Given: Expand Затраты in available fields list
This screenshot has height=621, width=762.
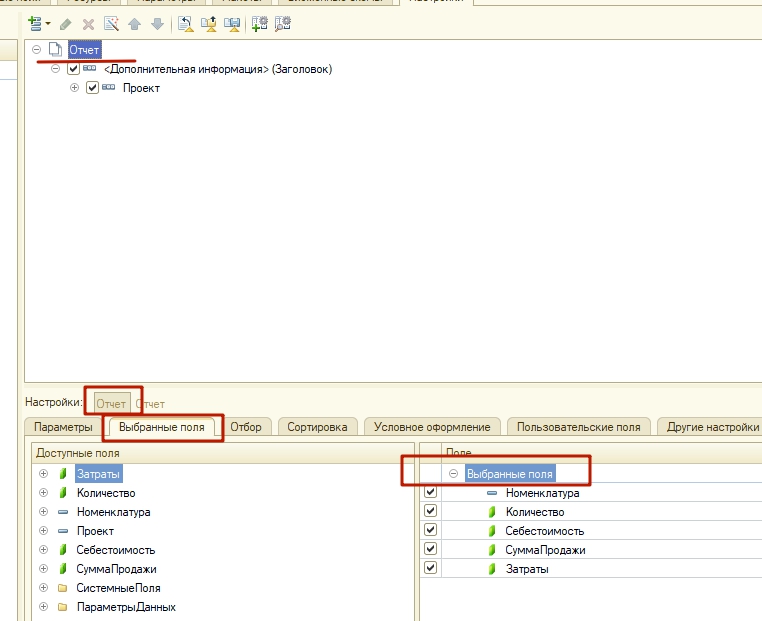Looking at the screenshot, I should pyautogui.click(x=43, y=474).
